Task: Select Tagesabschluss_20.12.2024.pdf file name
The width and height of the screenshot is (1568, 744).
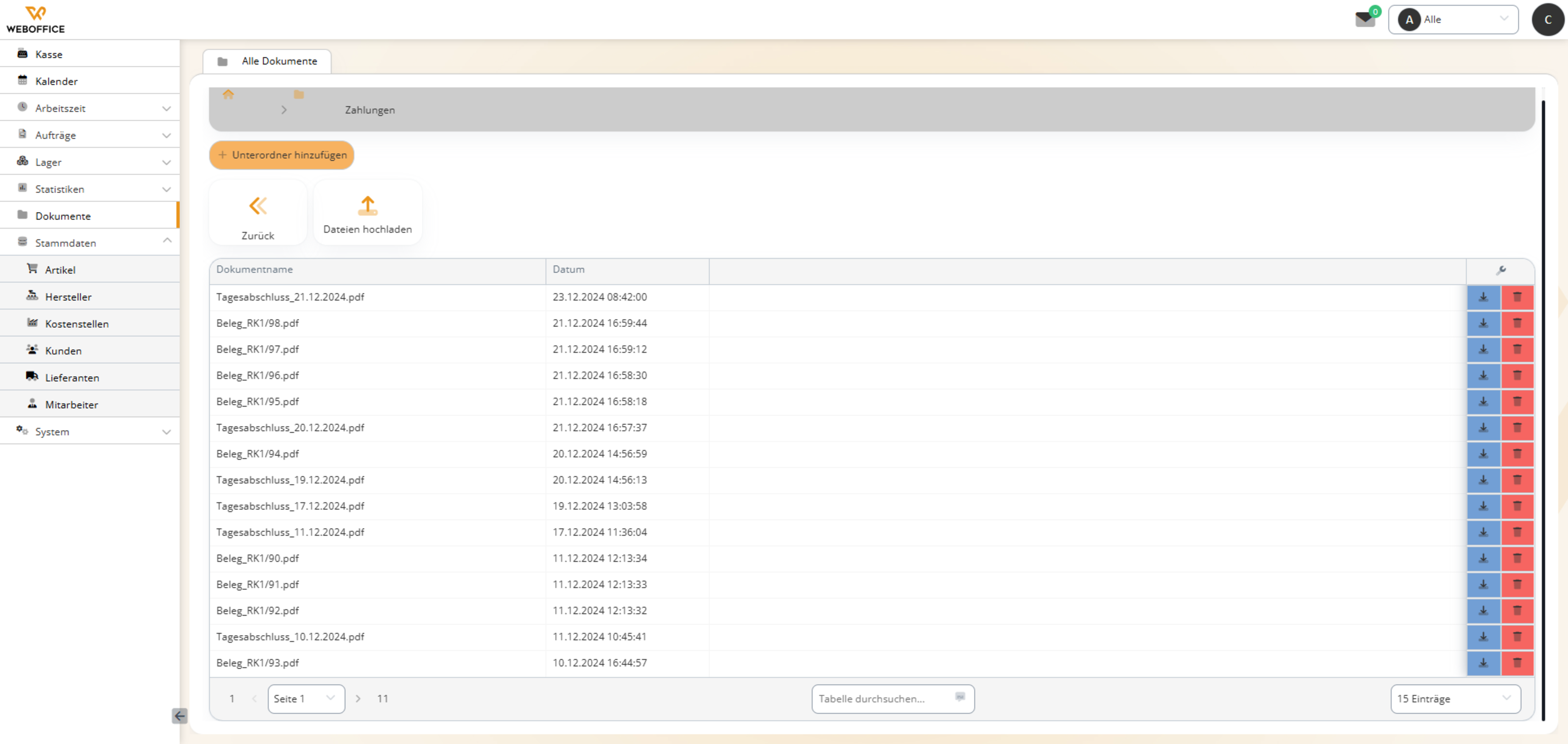Action: coord(290,428)
